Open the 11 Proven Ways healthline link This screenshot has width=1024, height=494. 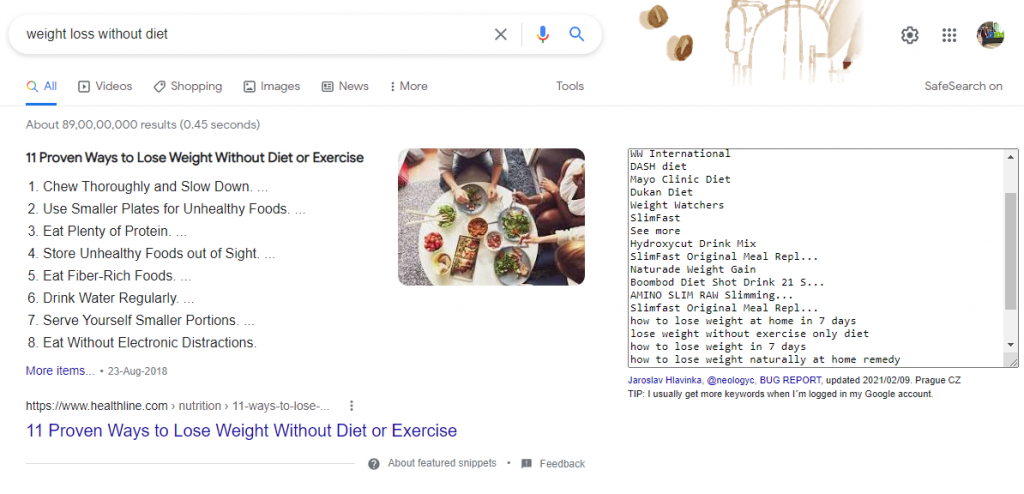(x=241, y=431)
